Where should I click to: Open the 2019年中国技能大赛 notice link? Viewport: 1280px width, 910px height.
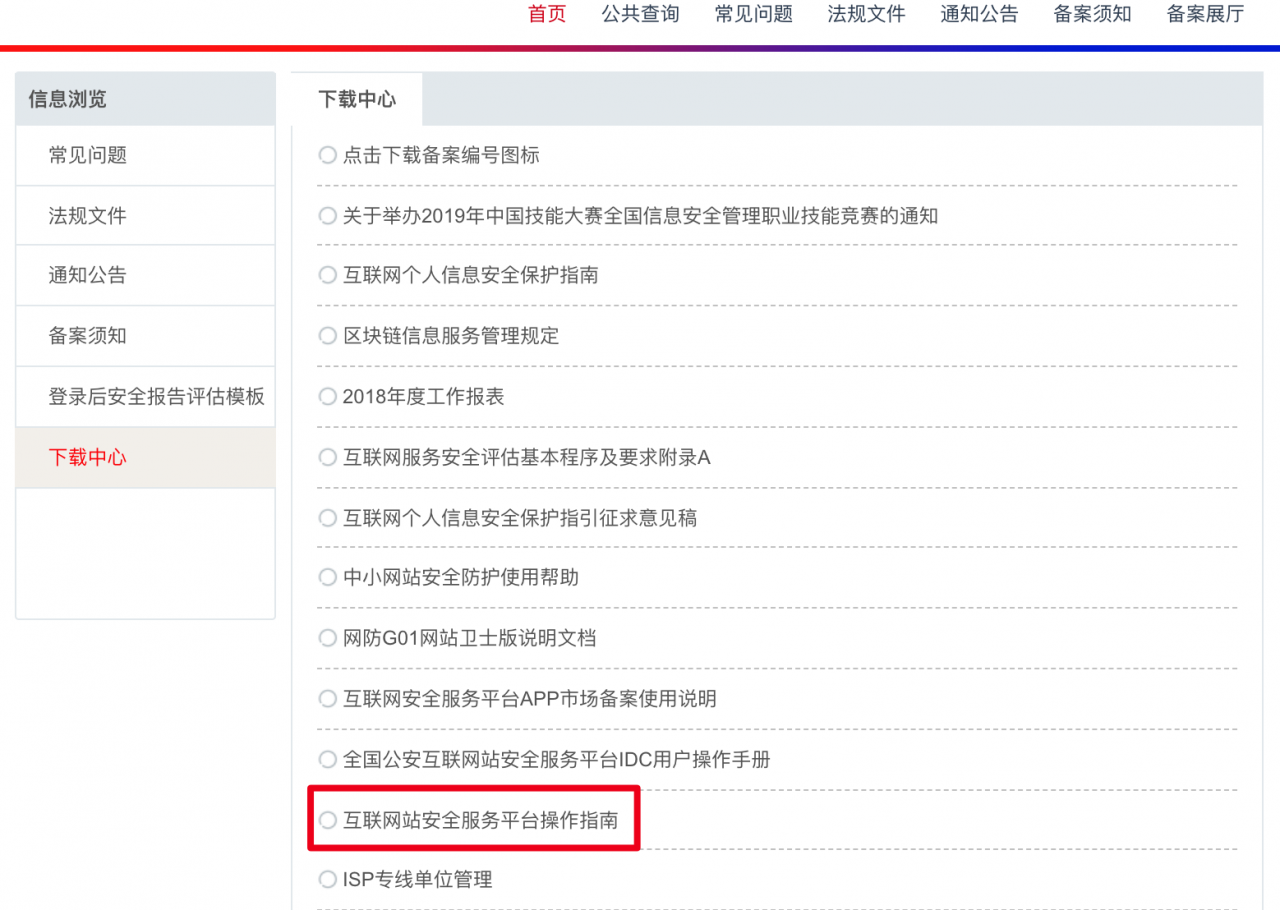click(x=640, y=216)
